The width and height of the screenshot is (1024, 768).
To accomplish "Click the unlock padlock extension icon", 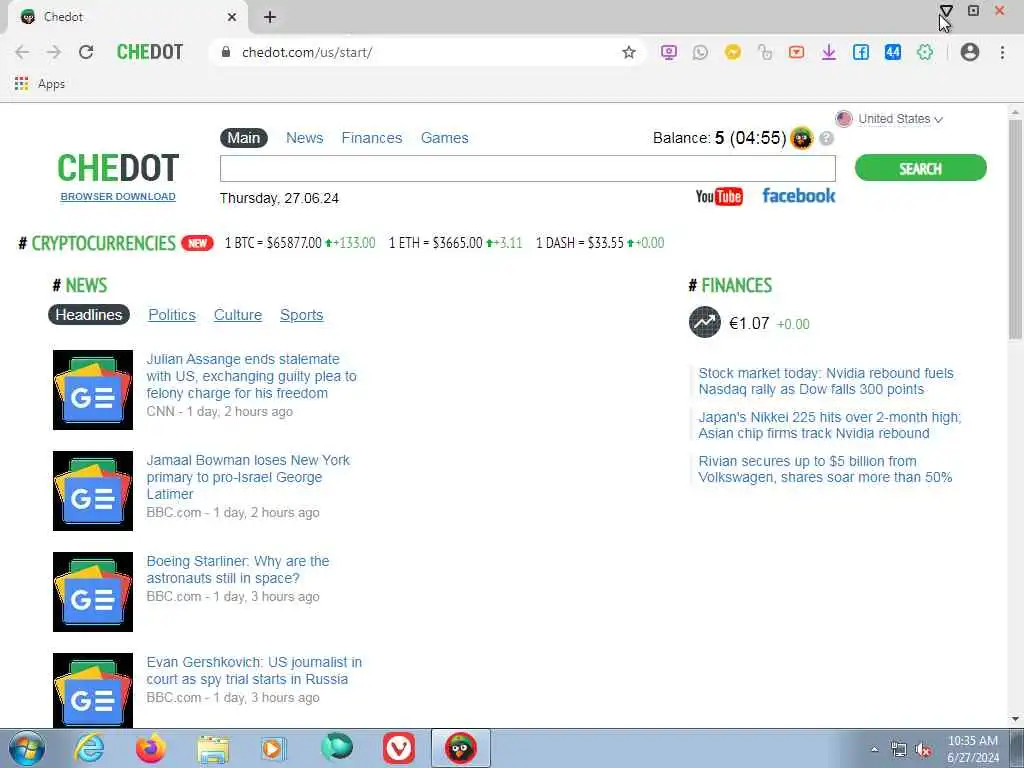I will pos(764,52).
